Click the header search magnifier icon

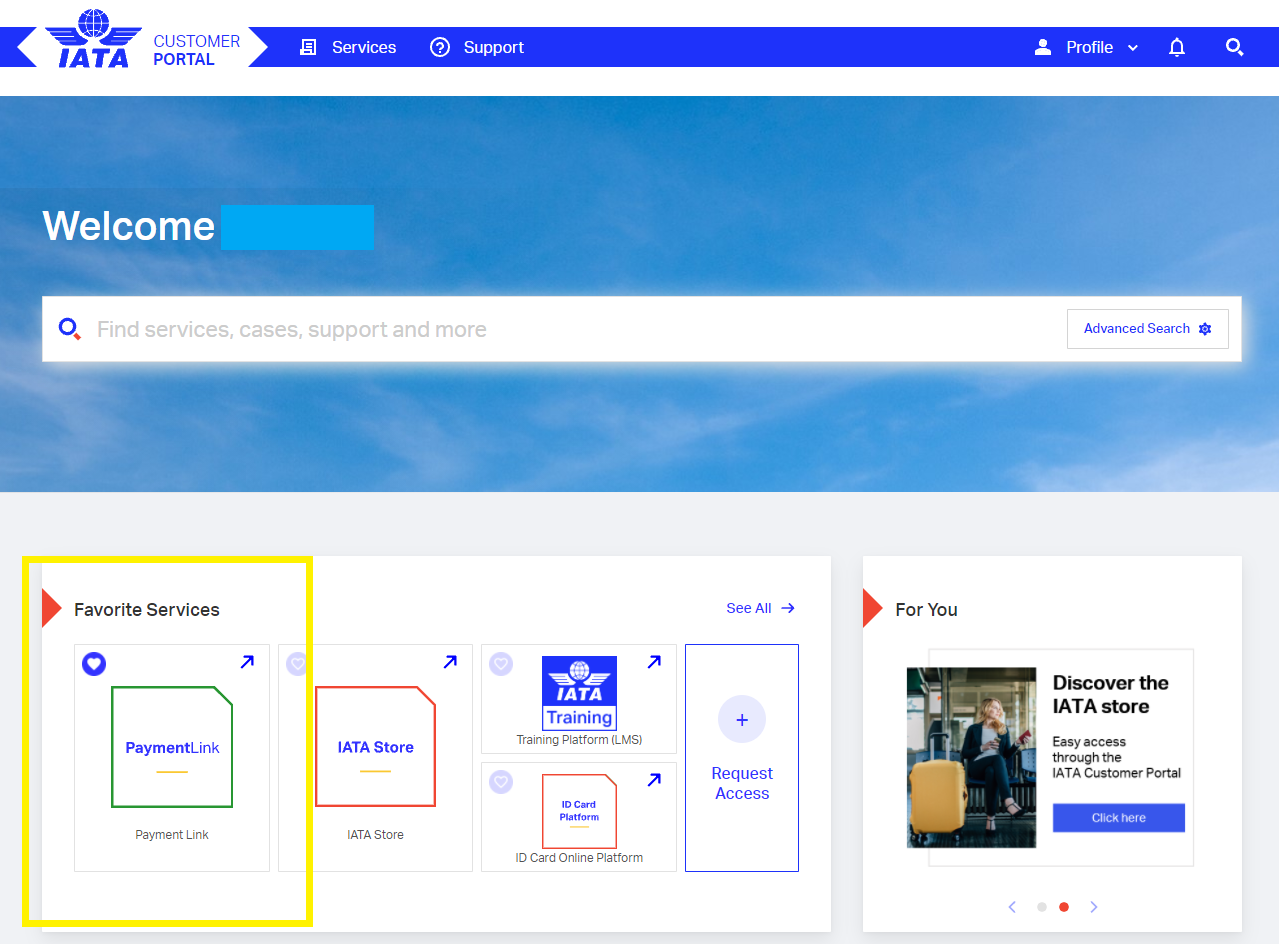(1235, 47)
